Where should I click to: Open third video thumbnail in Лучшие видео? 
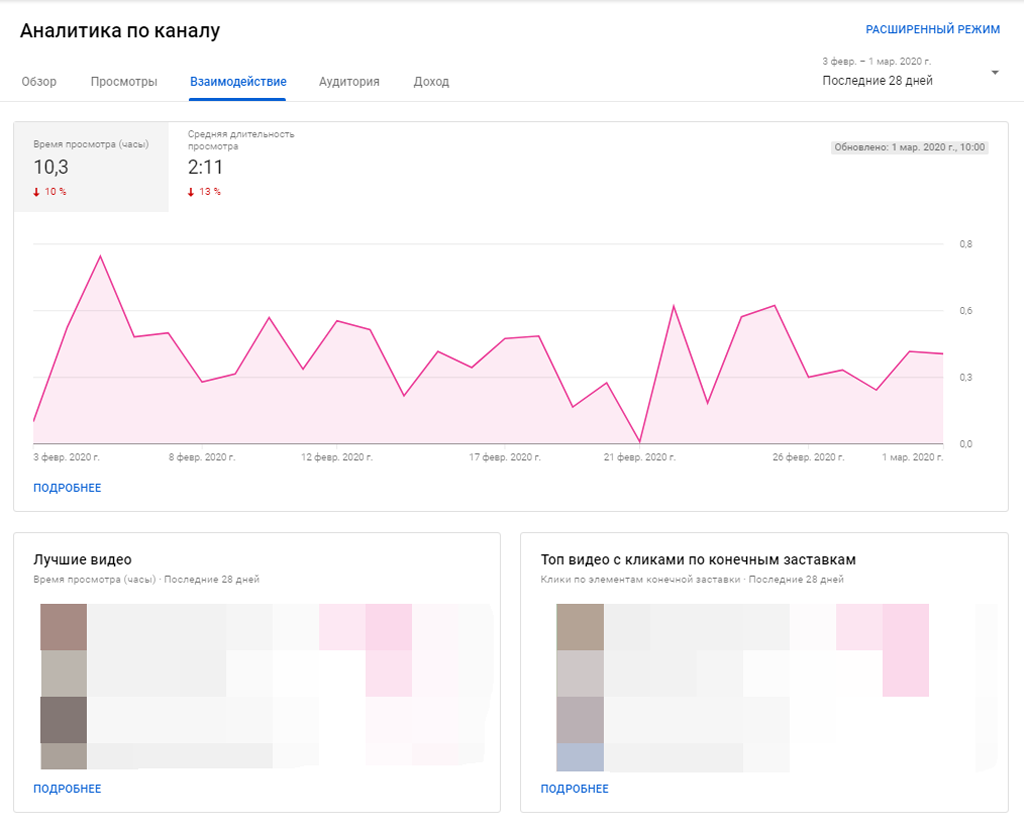(64, 719)
